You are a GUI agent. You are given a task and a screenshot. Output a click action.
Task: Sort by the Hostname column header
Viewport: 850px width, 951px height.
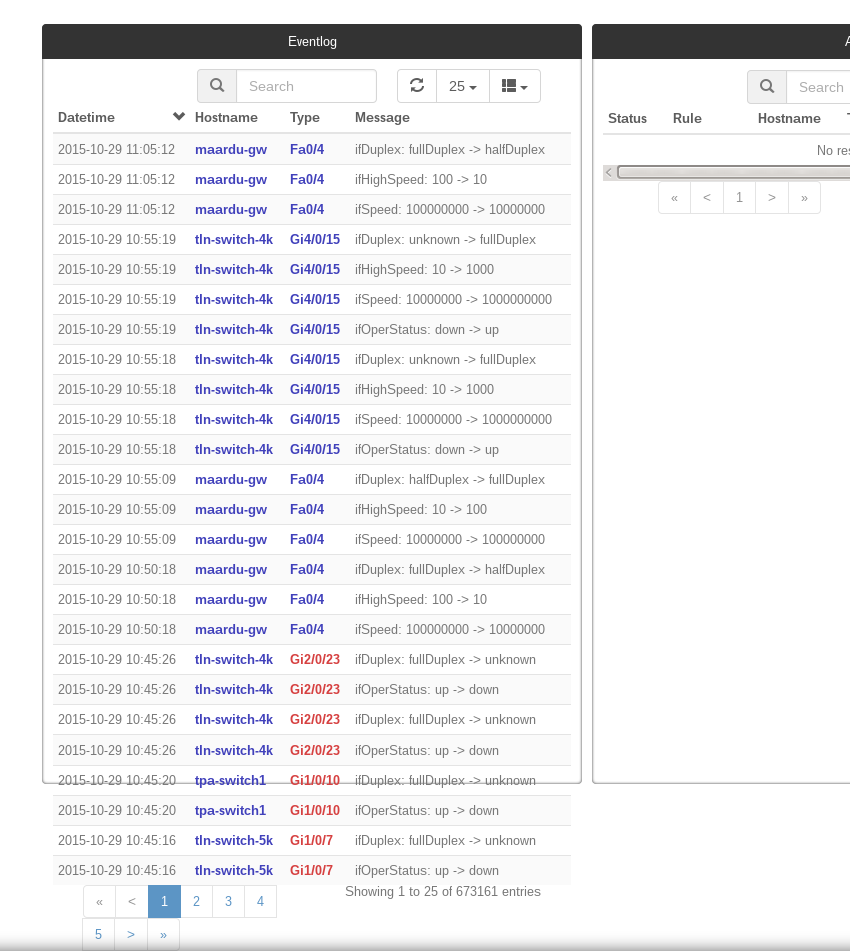pyautogui.click(x=226, y=118)
